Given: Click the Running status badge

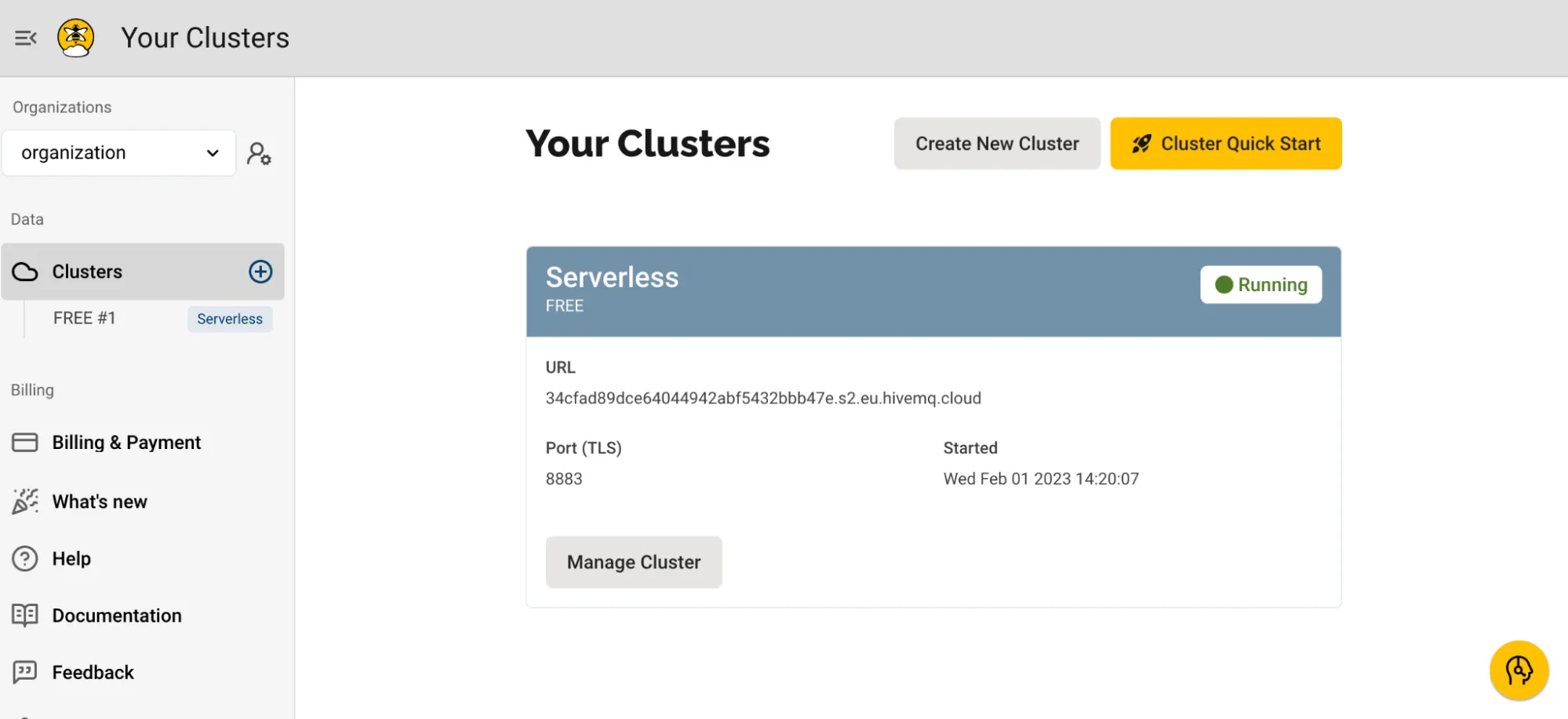Looking at the screenshot, I should pos(1261,285).
